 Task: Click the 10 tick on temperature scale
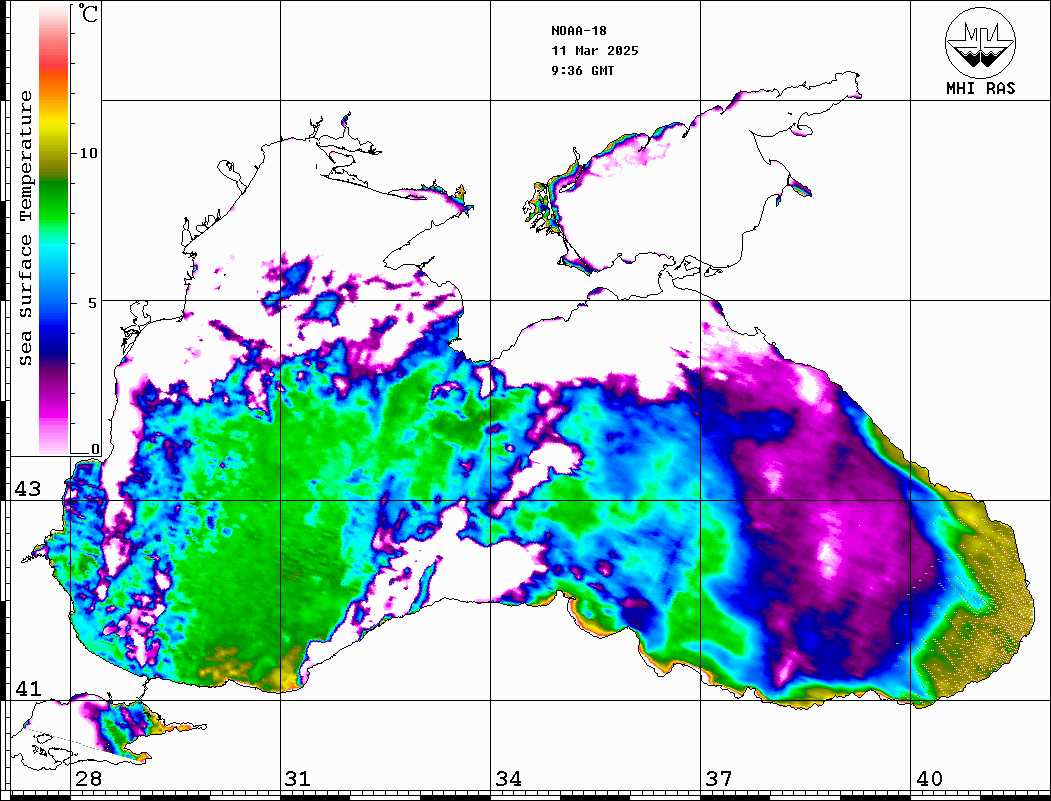(88, 153)
